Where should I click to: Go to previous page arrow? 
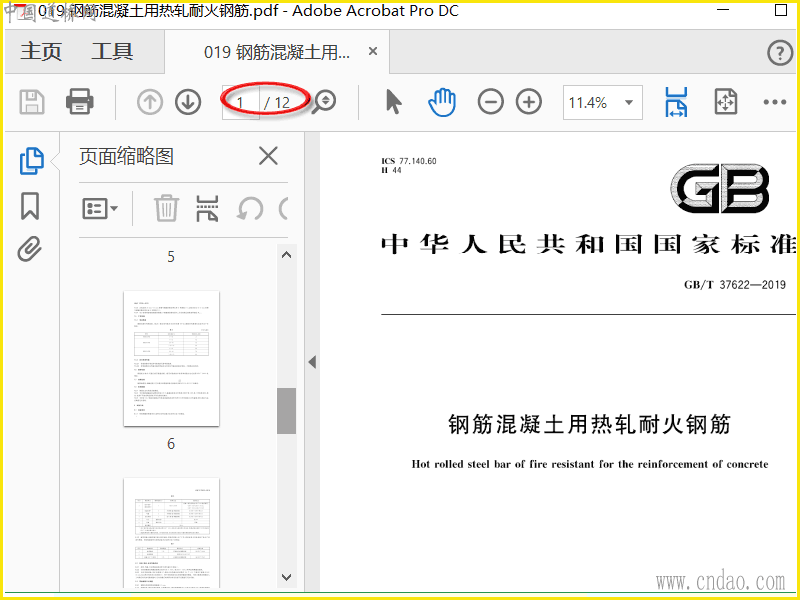[x=149, y=102]
